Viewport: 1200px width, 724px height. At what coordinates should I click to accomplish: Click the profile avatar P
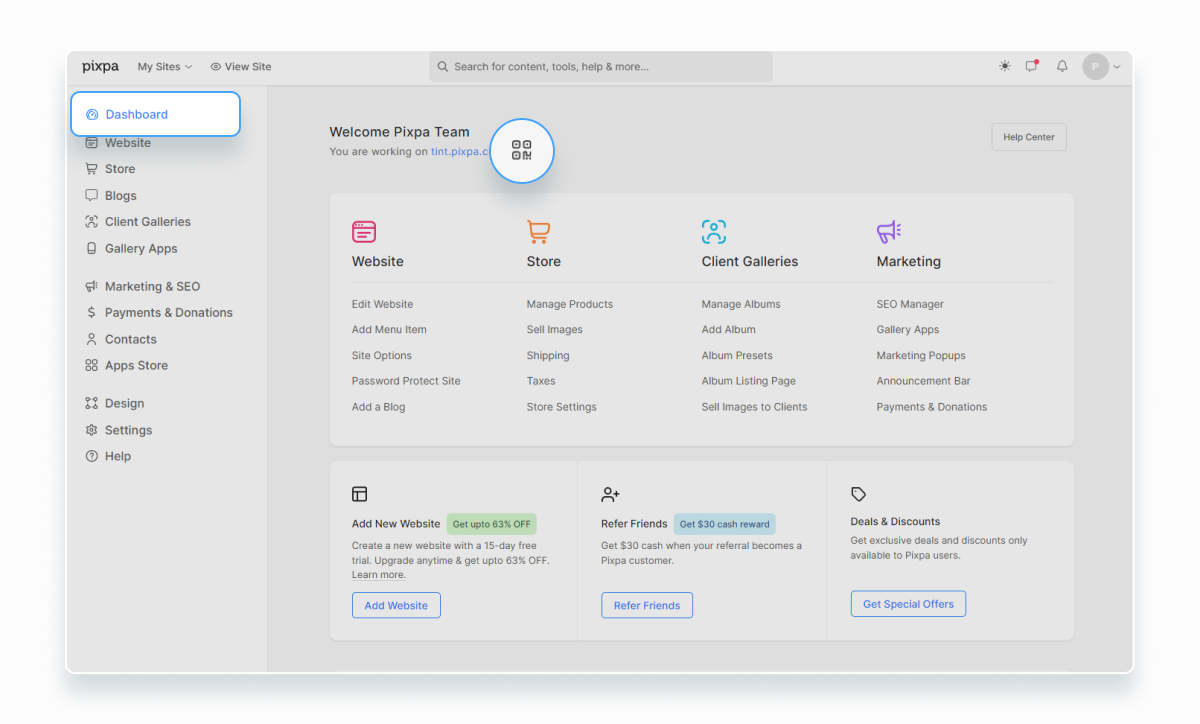click(1095, 67)
